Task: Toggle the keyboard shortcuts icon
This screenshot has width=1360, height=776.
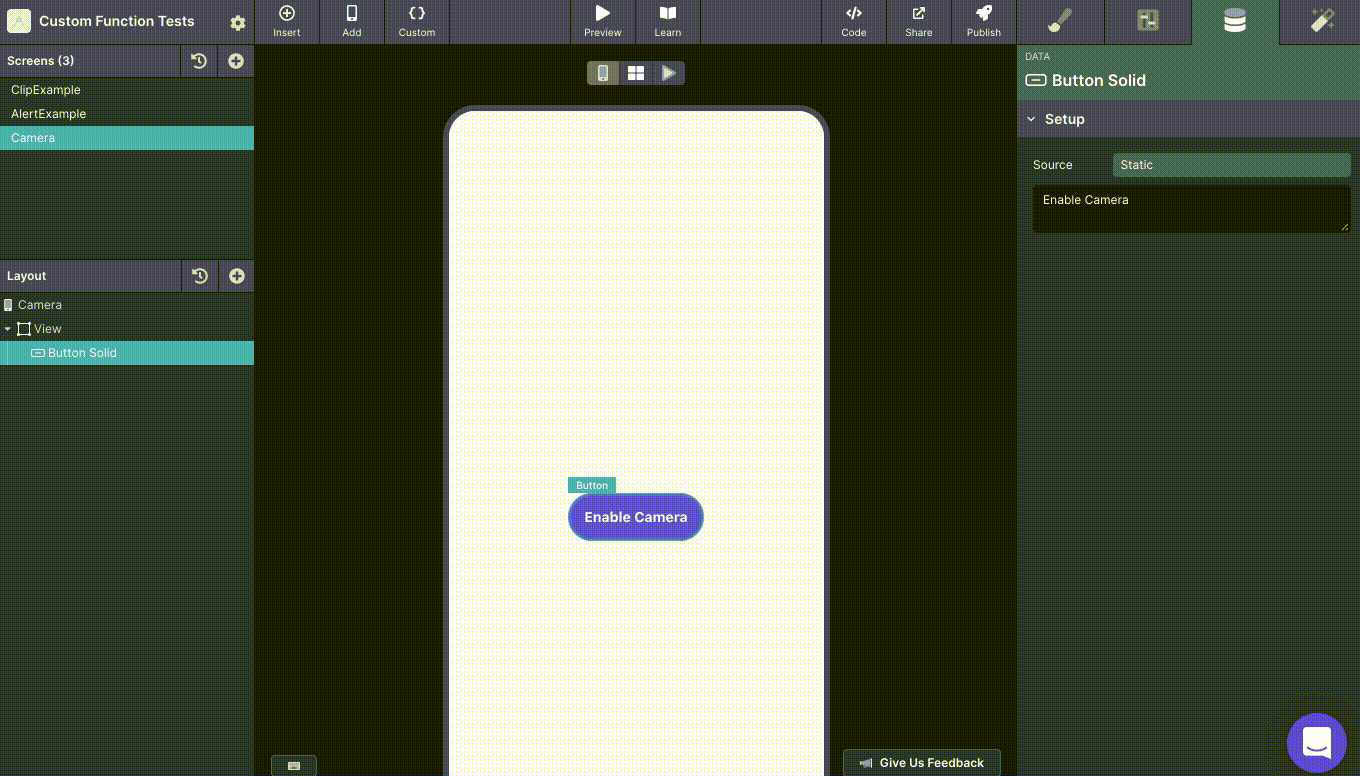Action: click(294, 766)
